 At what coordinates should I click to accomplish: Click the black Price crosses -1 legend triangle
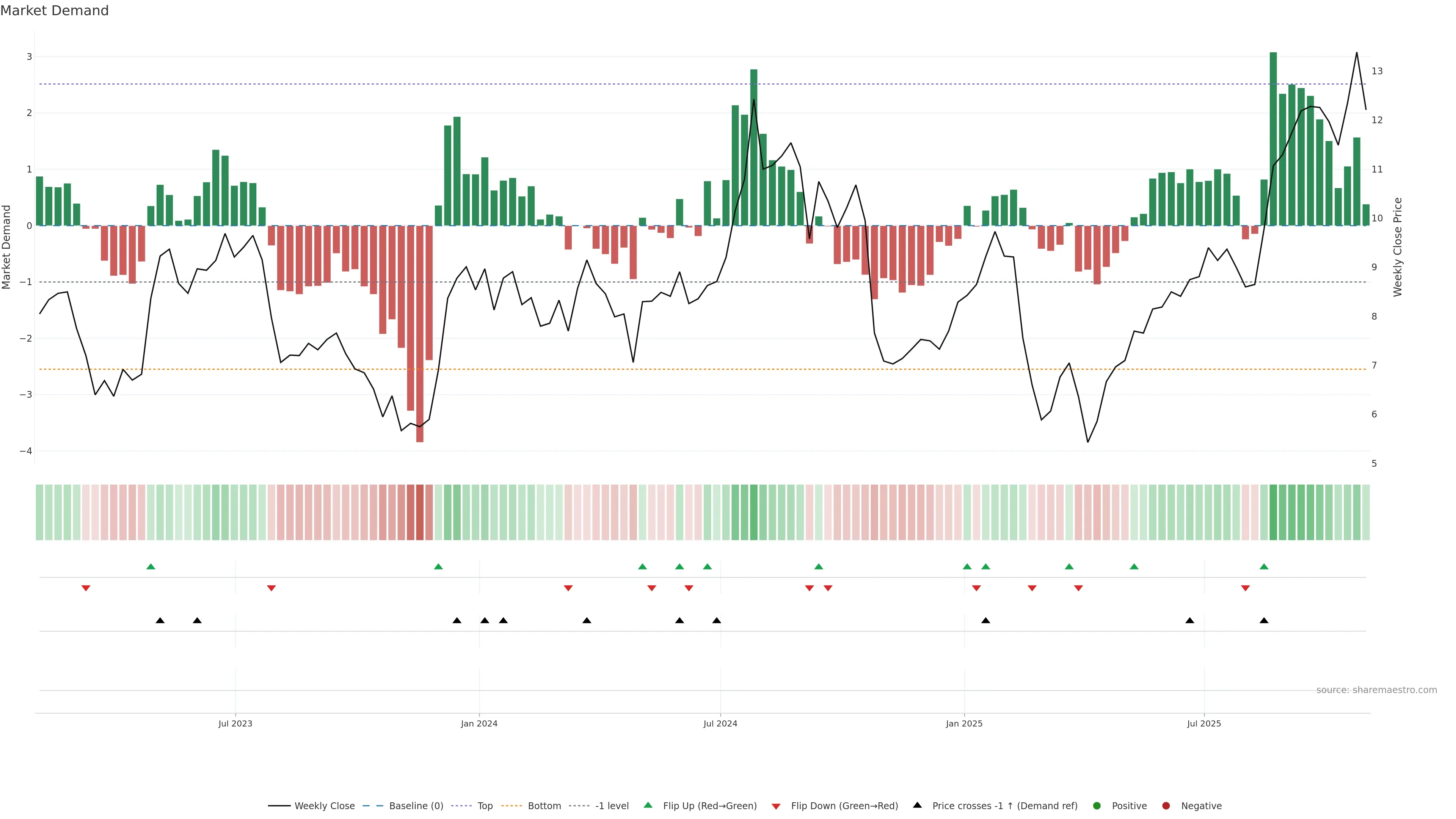click(917, 805)
